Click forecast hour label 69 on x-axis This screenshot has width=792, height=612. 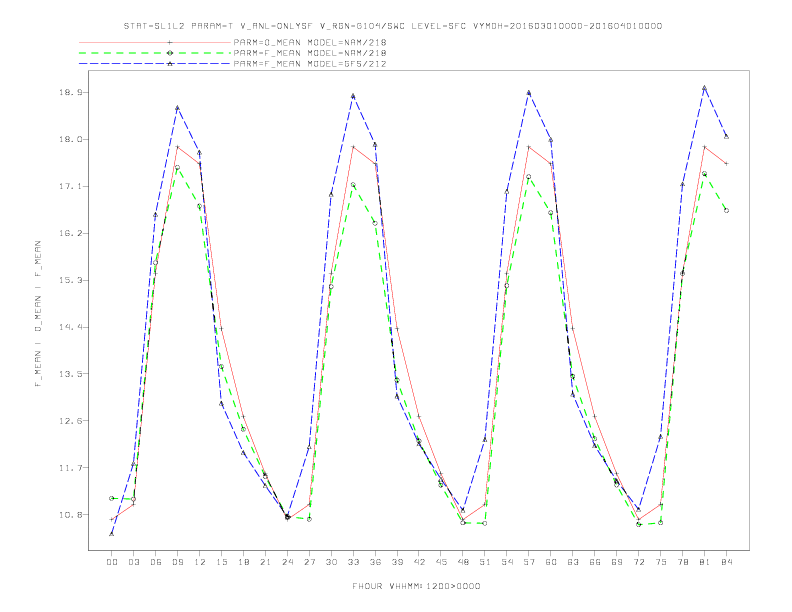coord(617,562)
